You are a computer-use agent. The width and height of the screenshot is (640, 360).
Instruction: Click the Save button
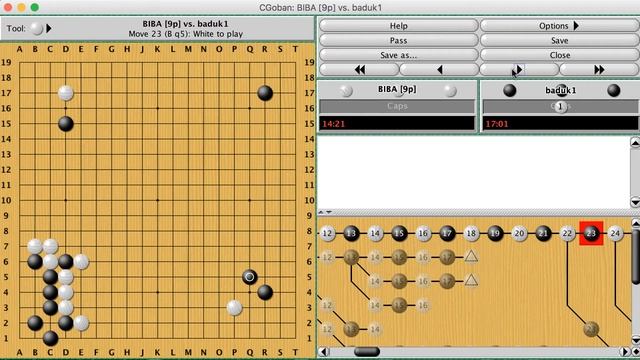(x=559, y=40)
